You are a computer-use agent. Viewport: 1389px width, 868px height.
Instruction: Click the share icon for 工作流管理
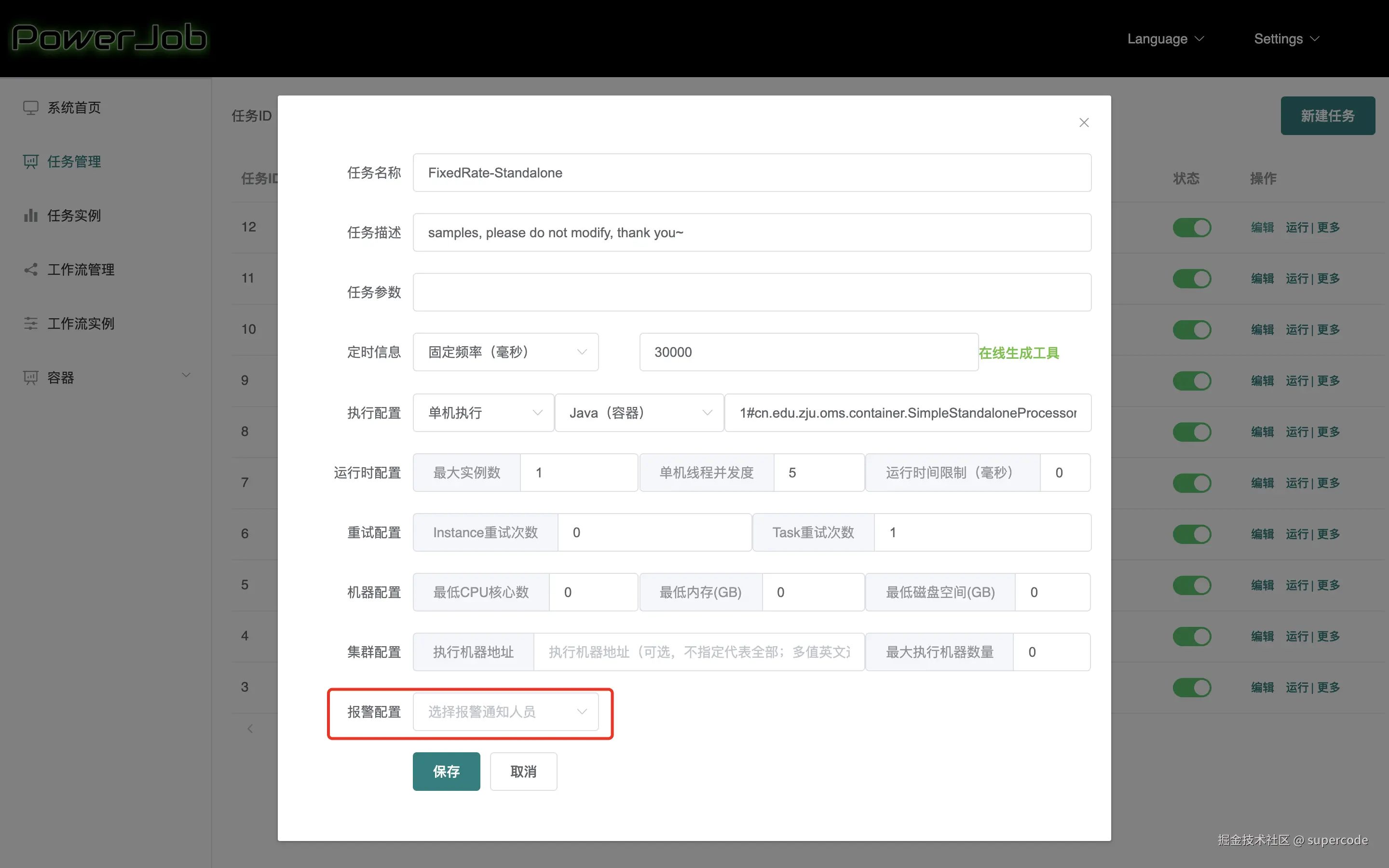[30, 269]
